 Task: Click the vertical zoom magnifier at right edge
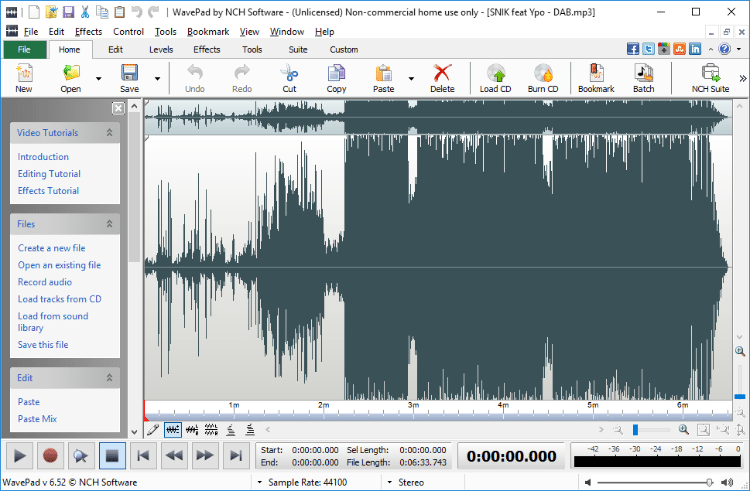[740, 351]
